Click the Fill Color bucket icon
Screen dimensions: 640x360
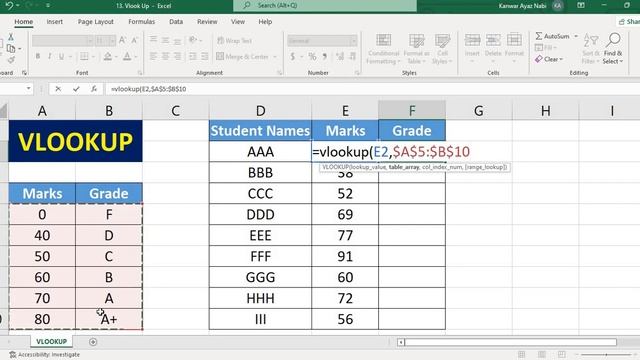pyautogui.click(x=108, y=56)
